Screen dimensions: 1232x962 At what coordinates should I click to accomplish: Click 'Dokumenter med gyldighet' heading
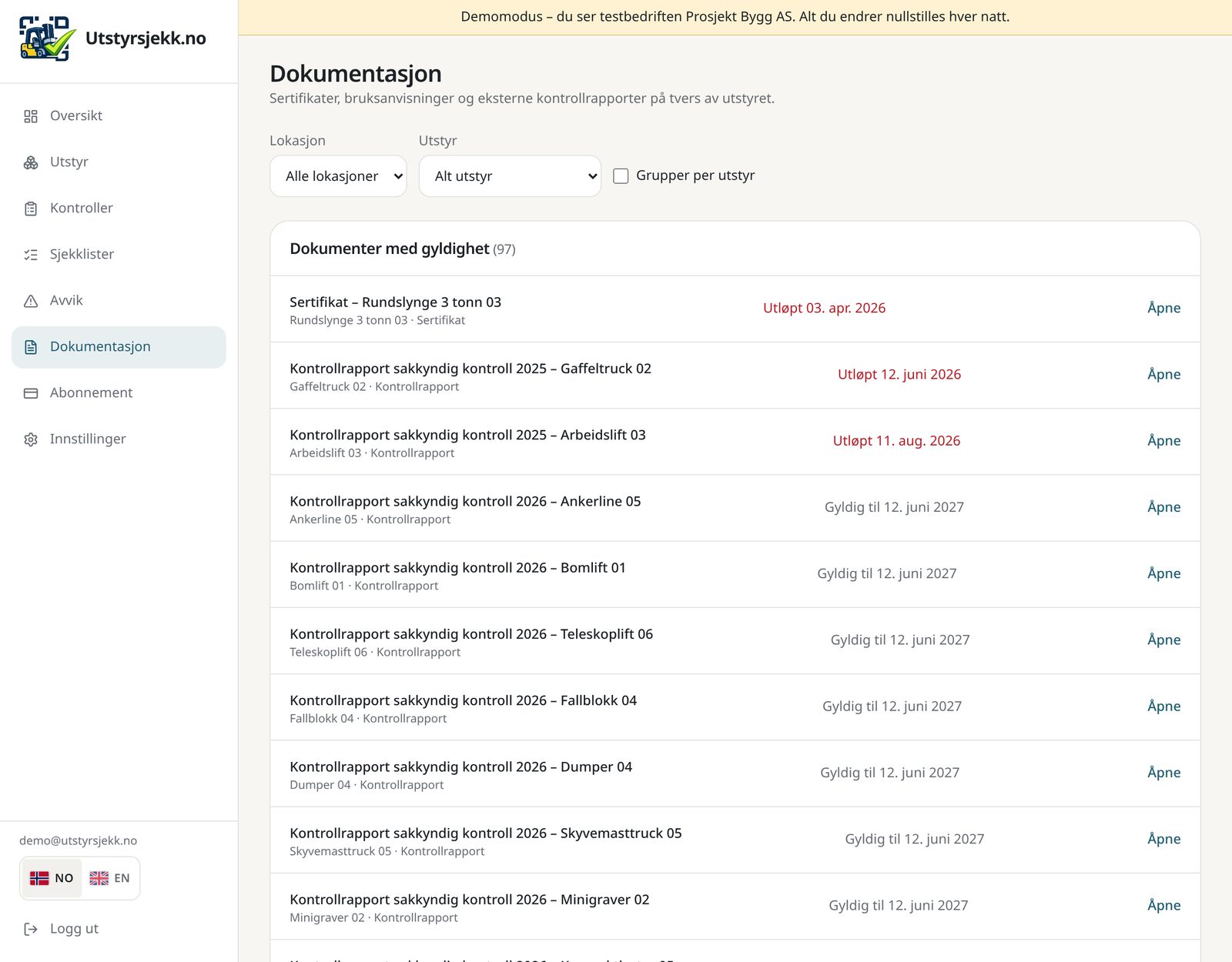[x=390, y=249]
